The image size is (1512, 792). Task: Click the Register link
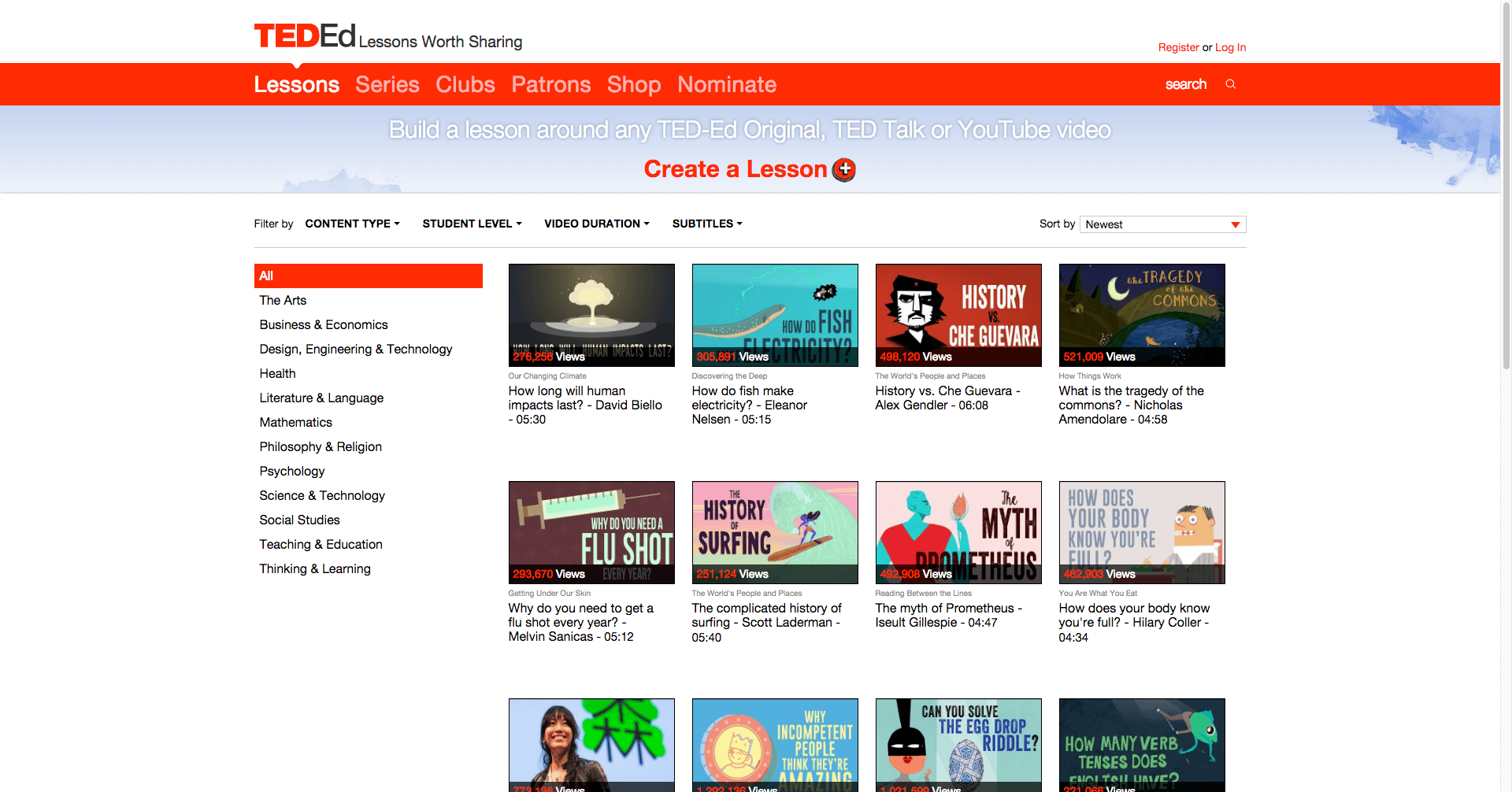tap(1178, 47)
